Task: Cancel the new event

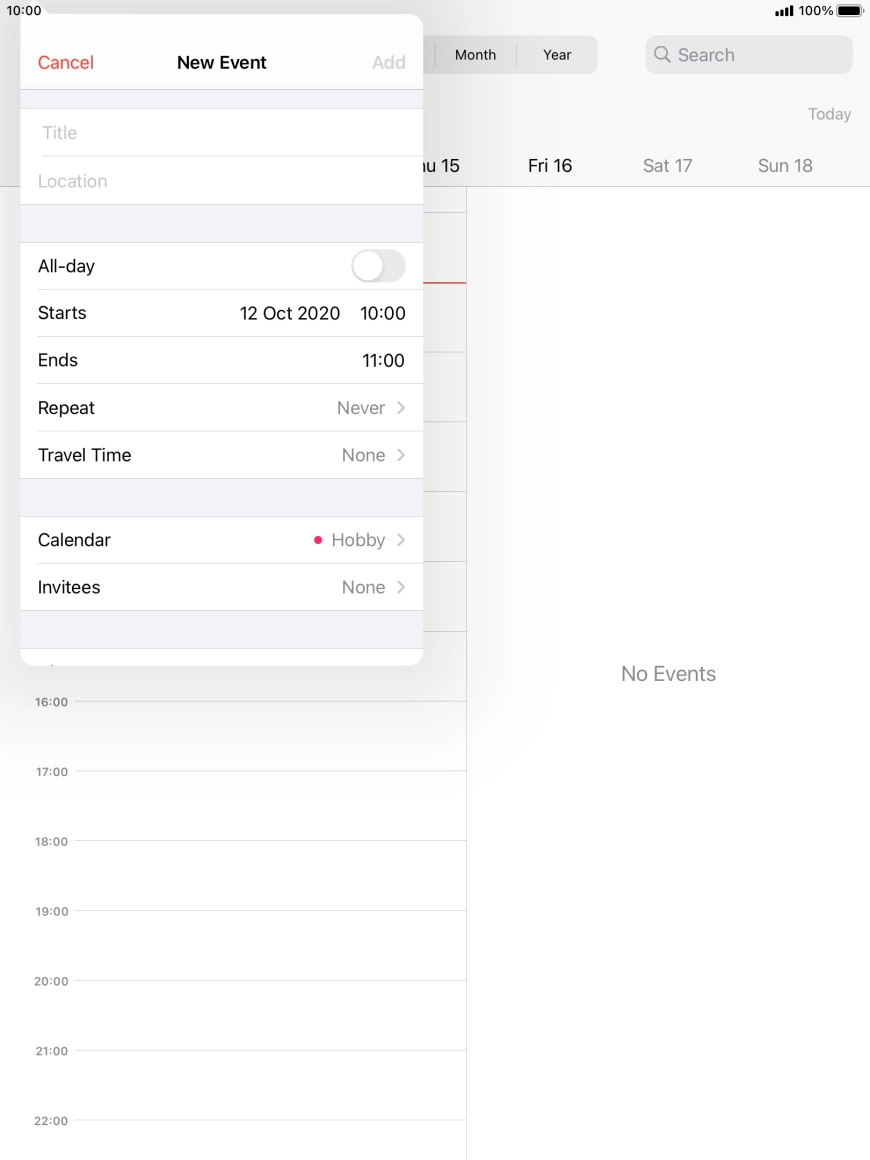Action: tap(66, 62)
